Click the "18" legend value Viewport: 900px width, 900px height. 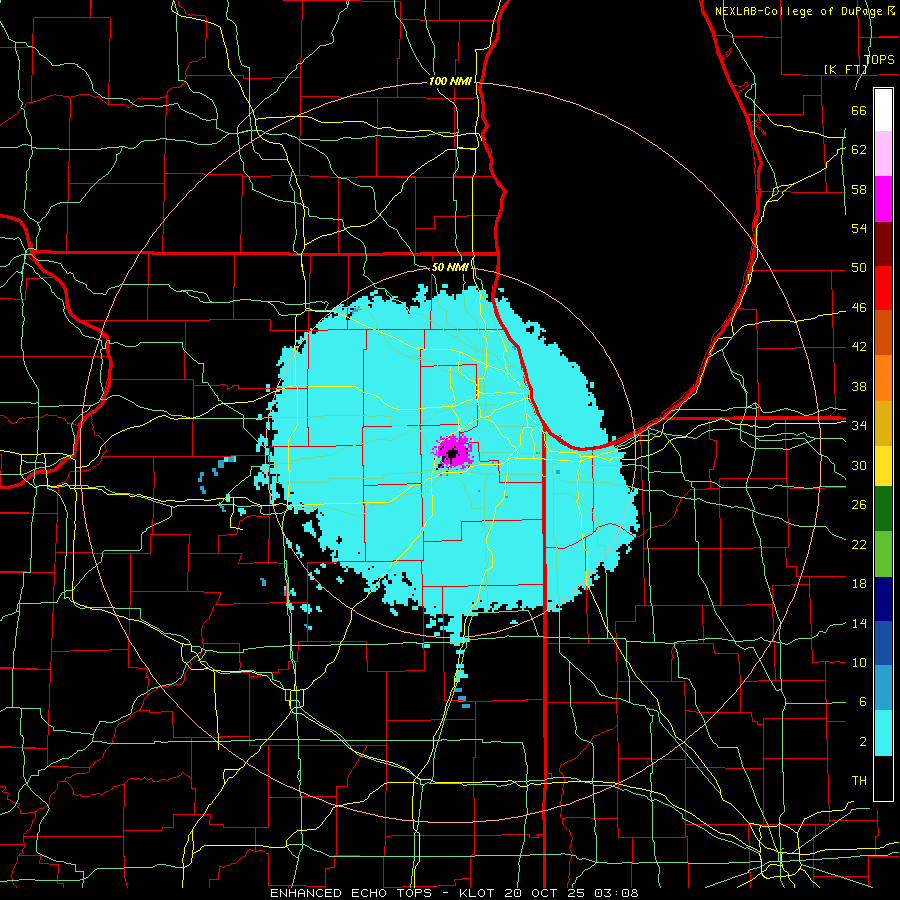point(859,584)
